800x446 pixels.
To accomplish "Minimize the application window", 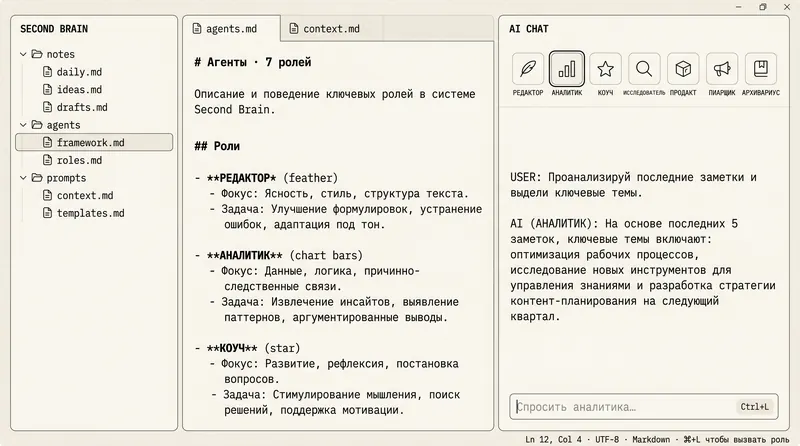I will [738, 7].
